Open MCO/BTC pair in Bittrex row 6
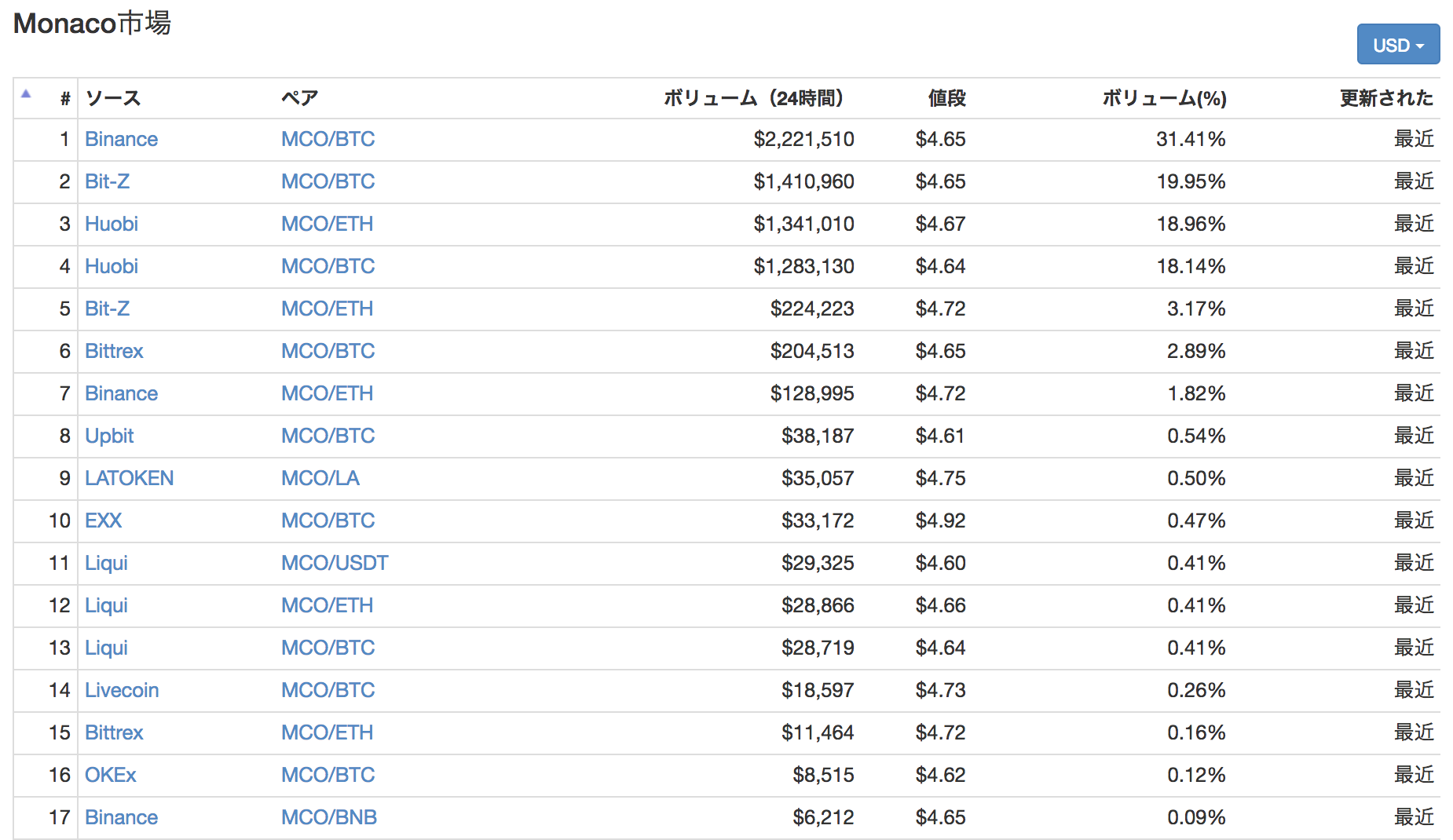The image size is (1453, 840). (328, 351)
